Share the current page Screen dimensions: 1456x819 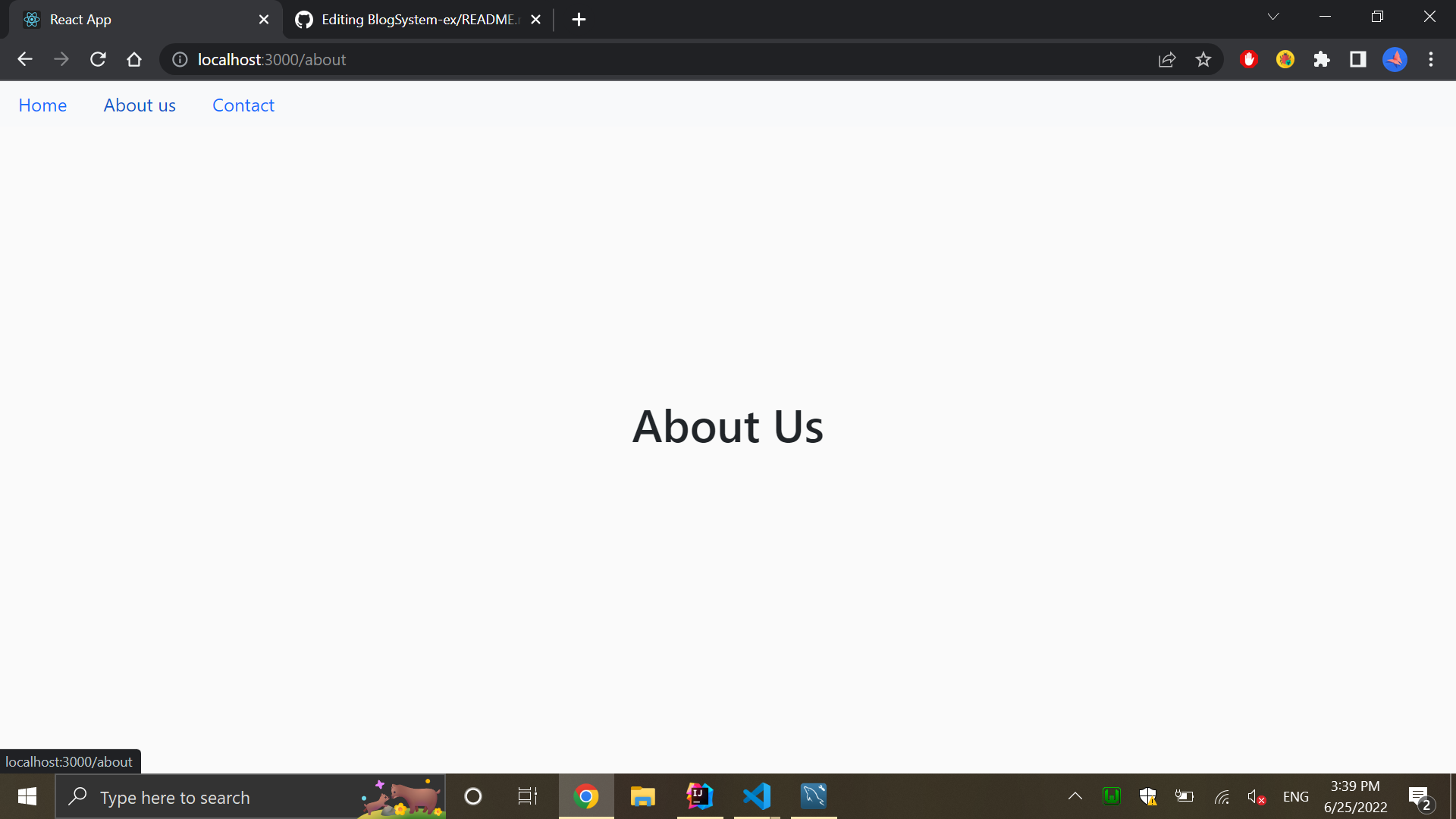(x=1167, y=59)
